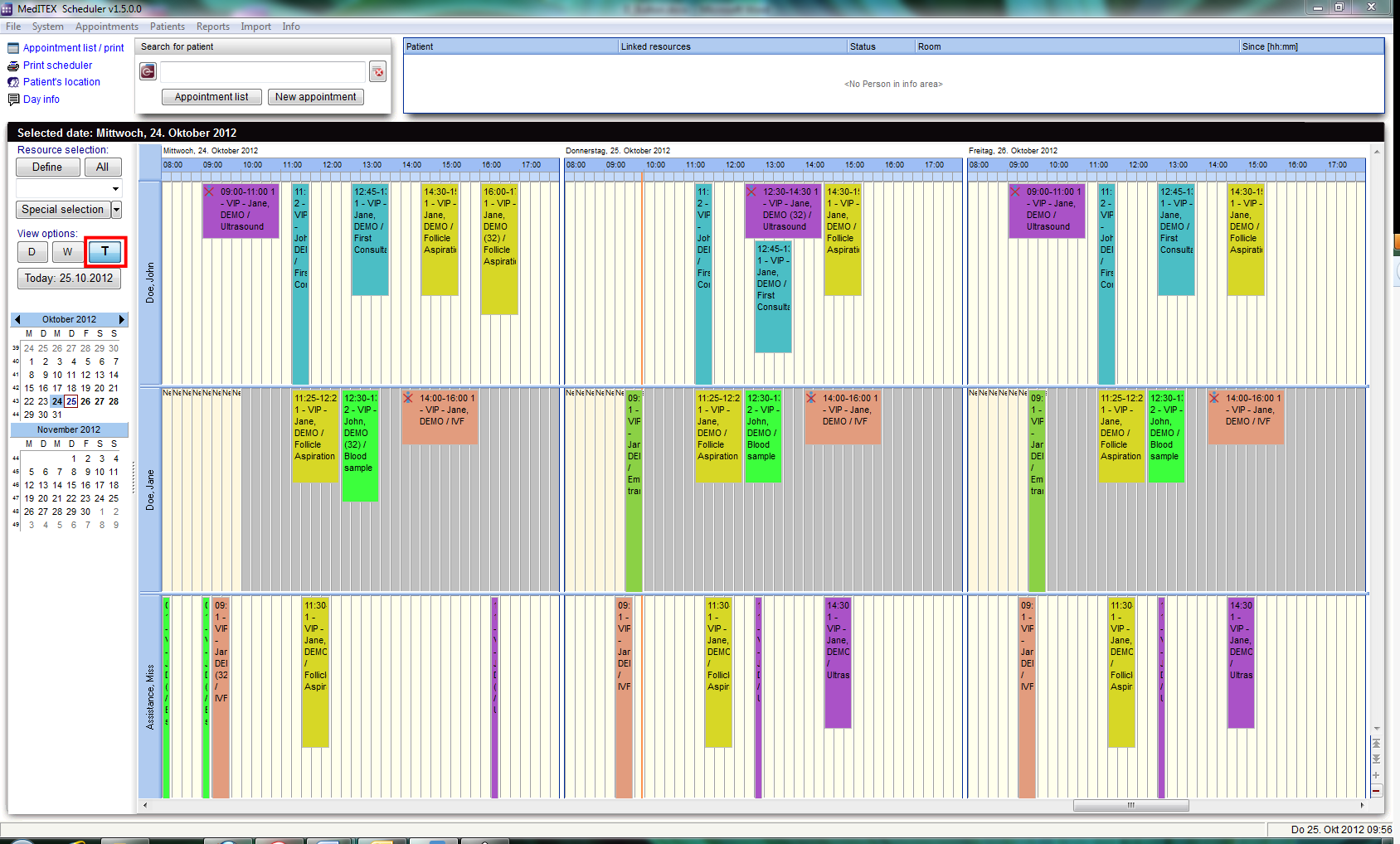
Task: Open the Info menu
Action: pyautogui.click(x=291, y=27)
